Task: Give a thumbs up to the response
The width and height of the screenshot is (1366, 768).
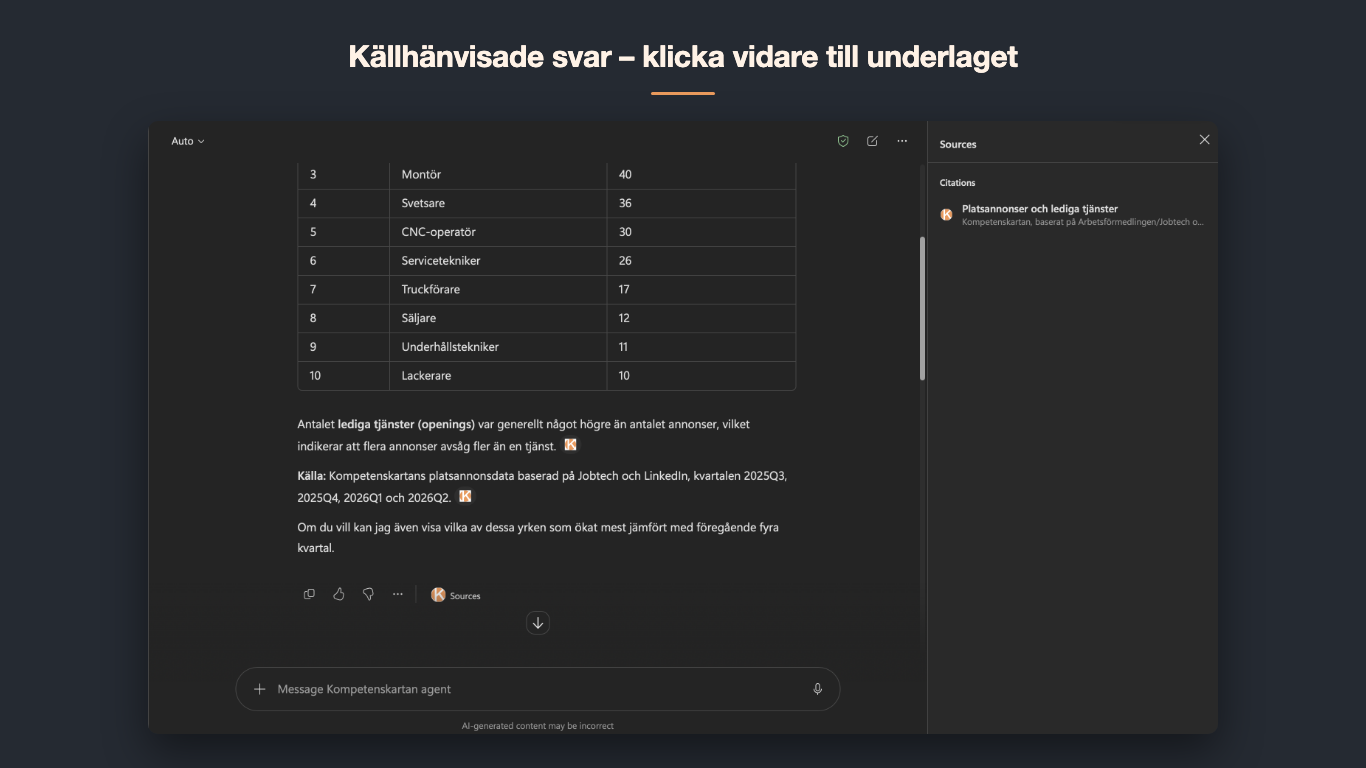Action: click(339, 594)
